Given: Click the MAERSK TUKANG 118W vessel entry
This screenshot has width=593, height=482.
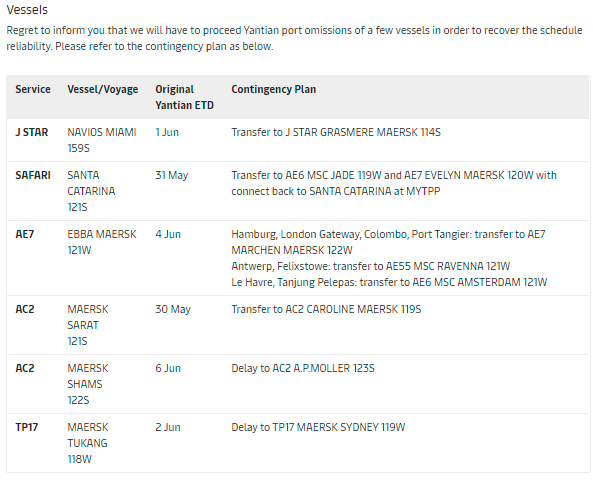Looking at the screenshot, I should [88, 443].
